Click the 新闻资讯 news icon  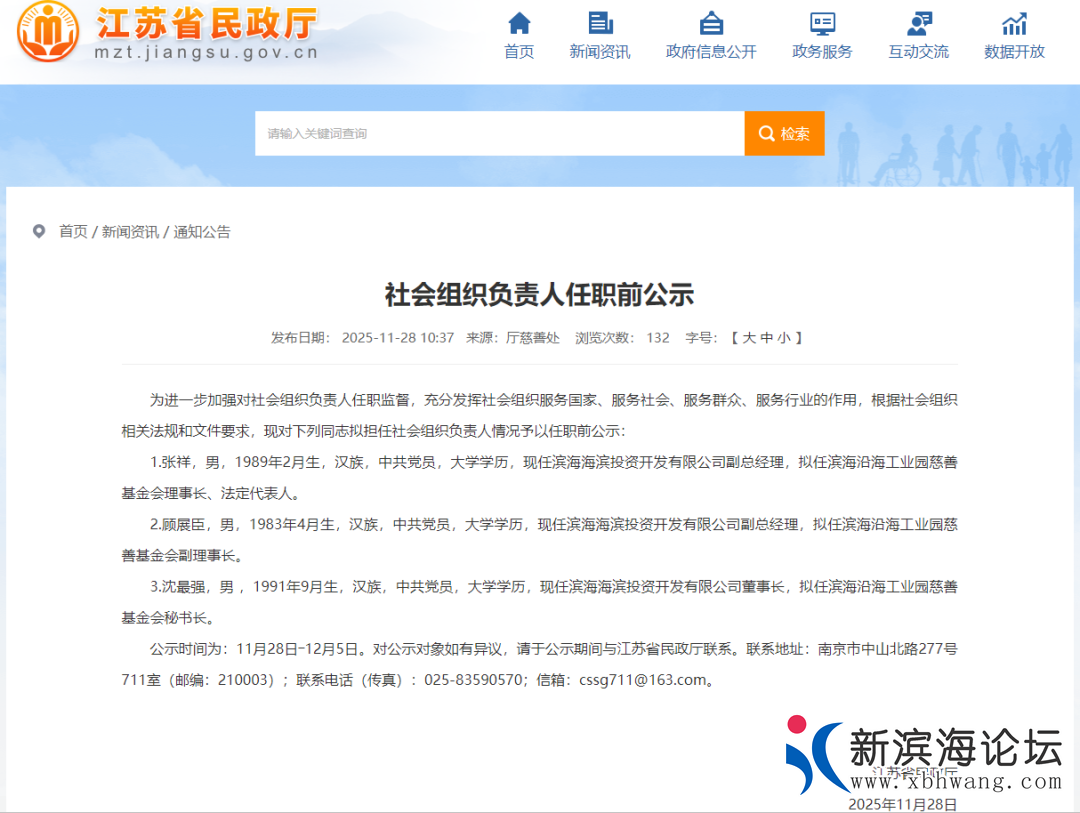pyautogui.click(x=600, y=23)
